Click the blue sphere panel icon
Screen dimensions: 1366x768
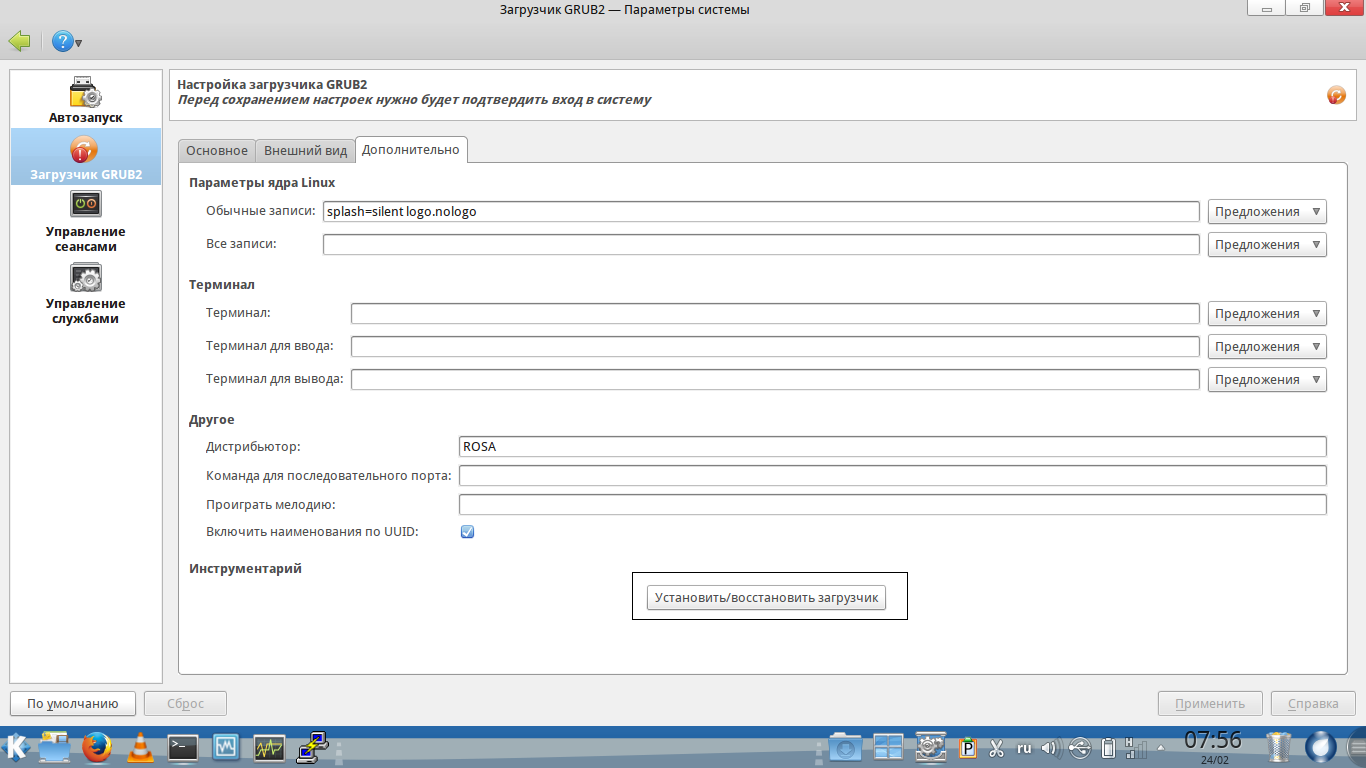(1323, 747)
